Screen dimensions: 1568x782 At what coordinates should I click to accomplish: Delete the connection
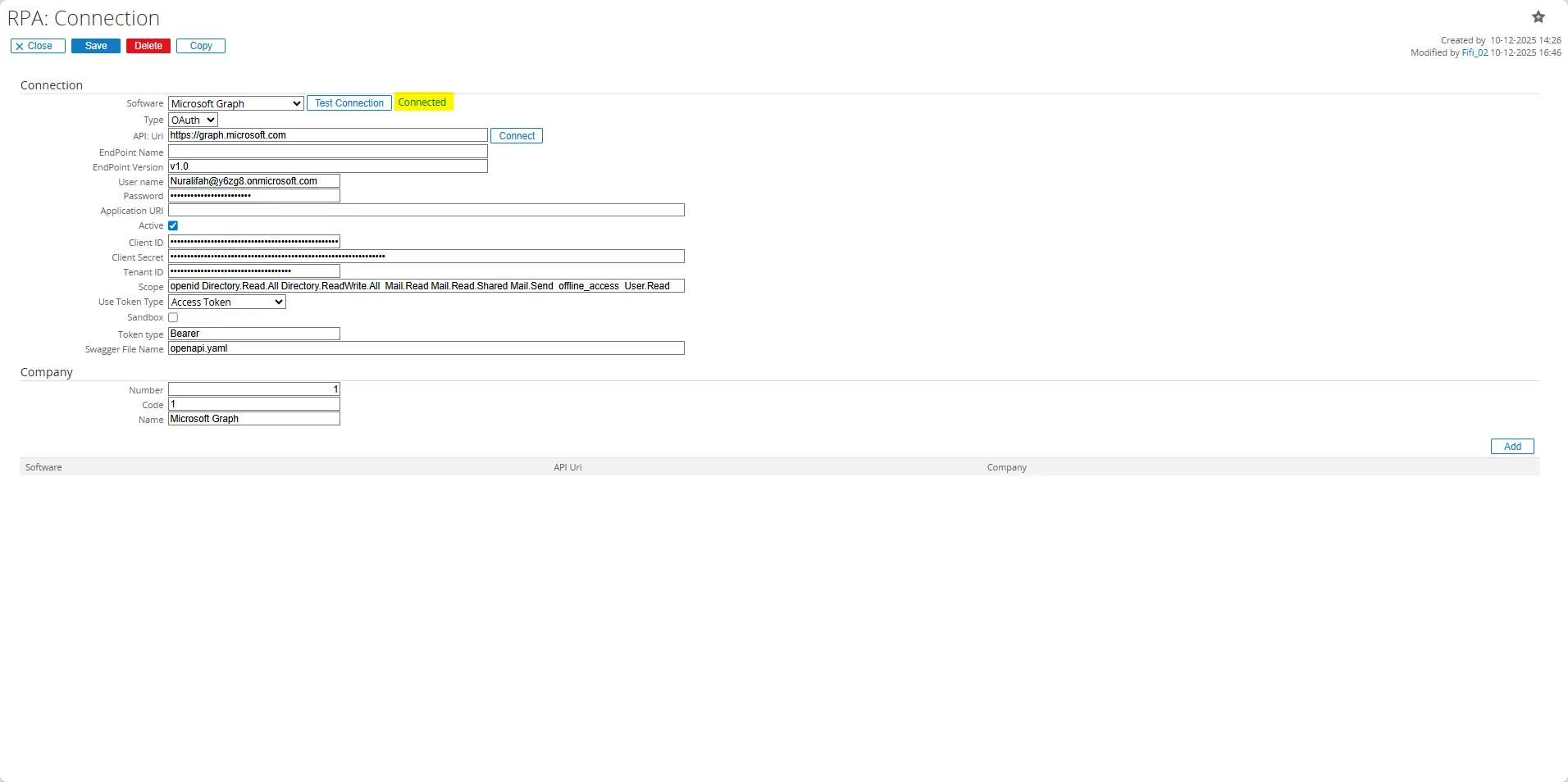click(x=148, y=46)
